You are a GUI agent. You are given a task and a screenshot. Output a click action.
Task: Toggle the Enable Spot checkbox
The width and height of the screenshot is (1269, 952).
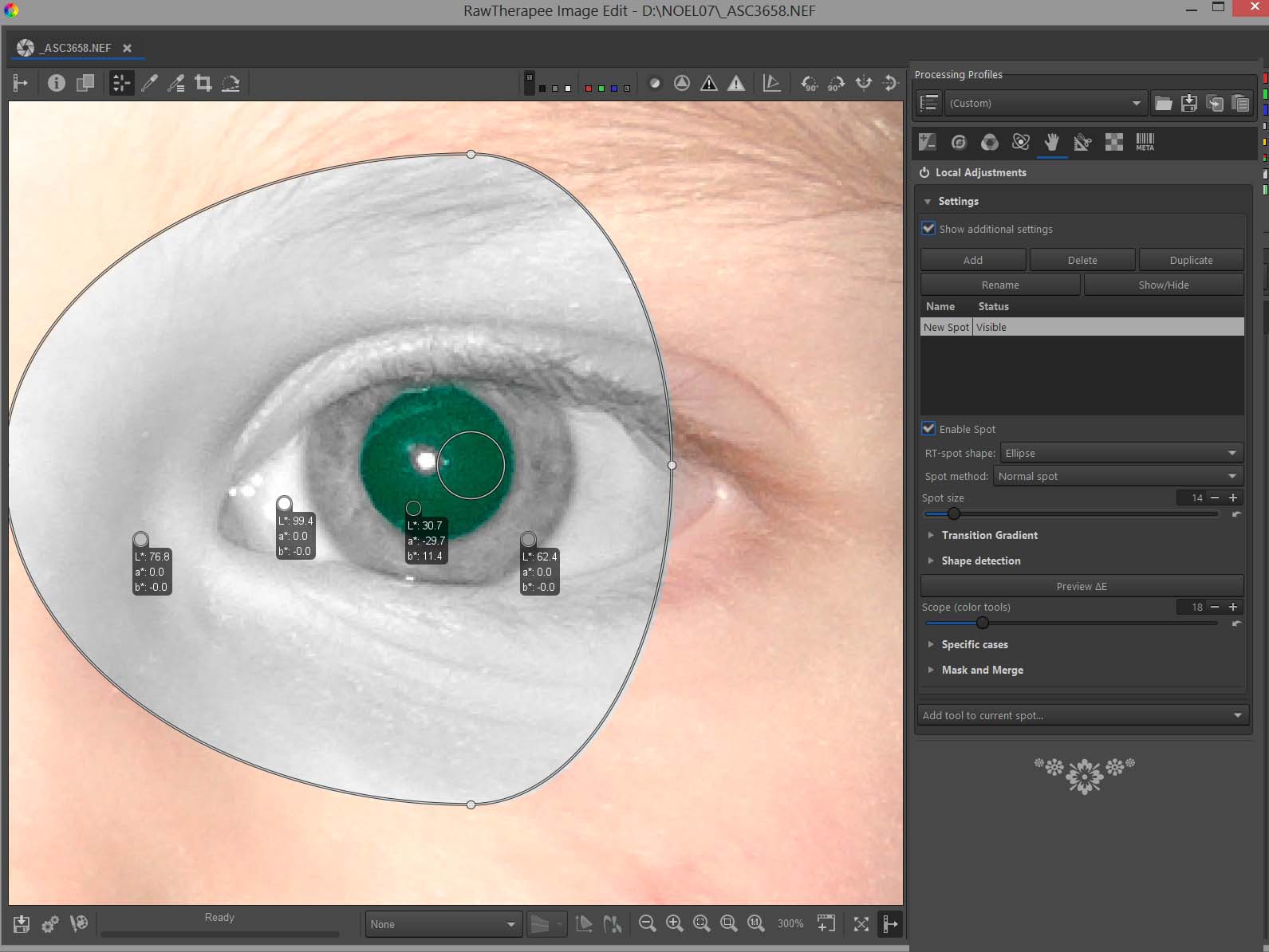928,429
